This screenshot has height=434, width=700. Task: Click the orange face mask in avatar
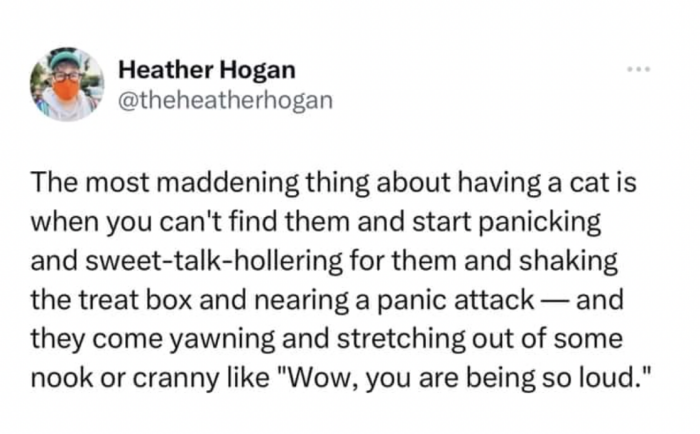pyautogui.click(x=66, y=91)
